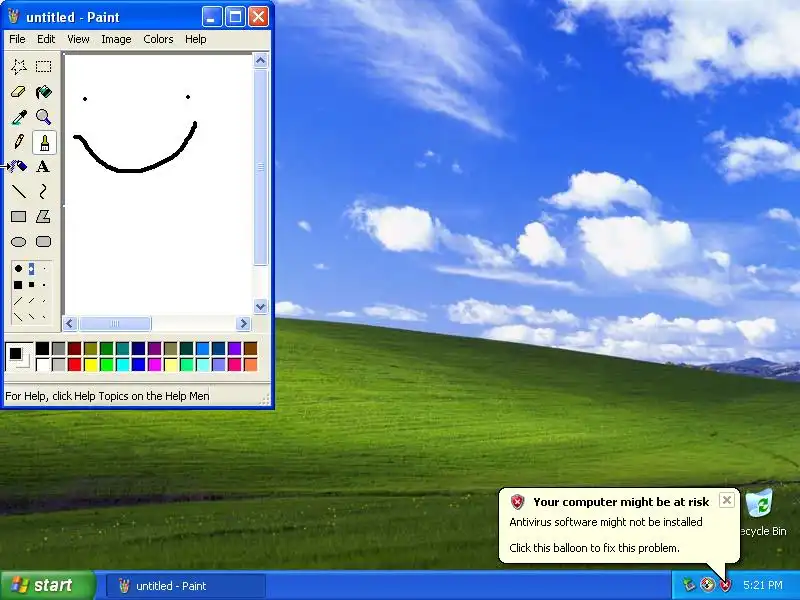The image size is (800, 600).
Task: Select the medium forward-slash brush shape
Action: pyautogui.click(x=32, y=301)
